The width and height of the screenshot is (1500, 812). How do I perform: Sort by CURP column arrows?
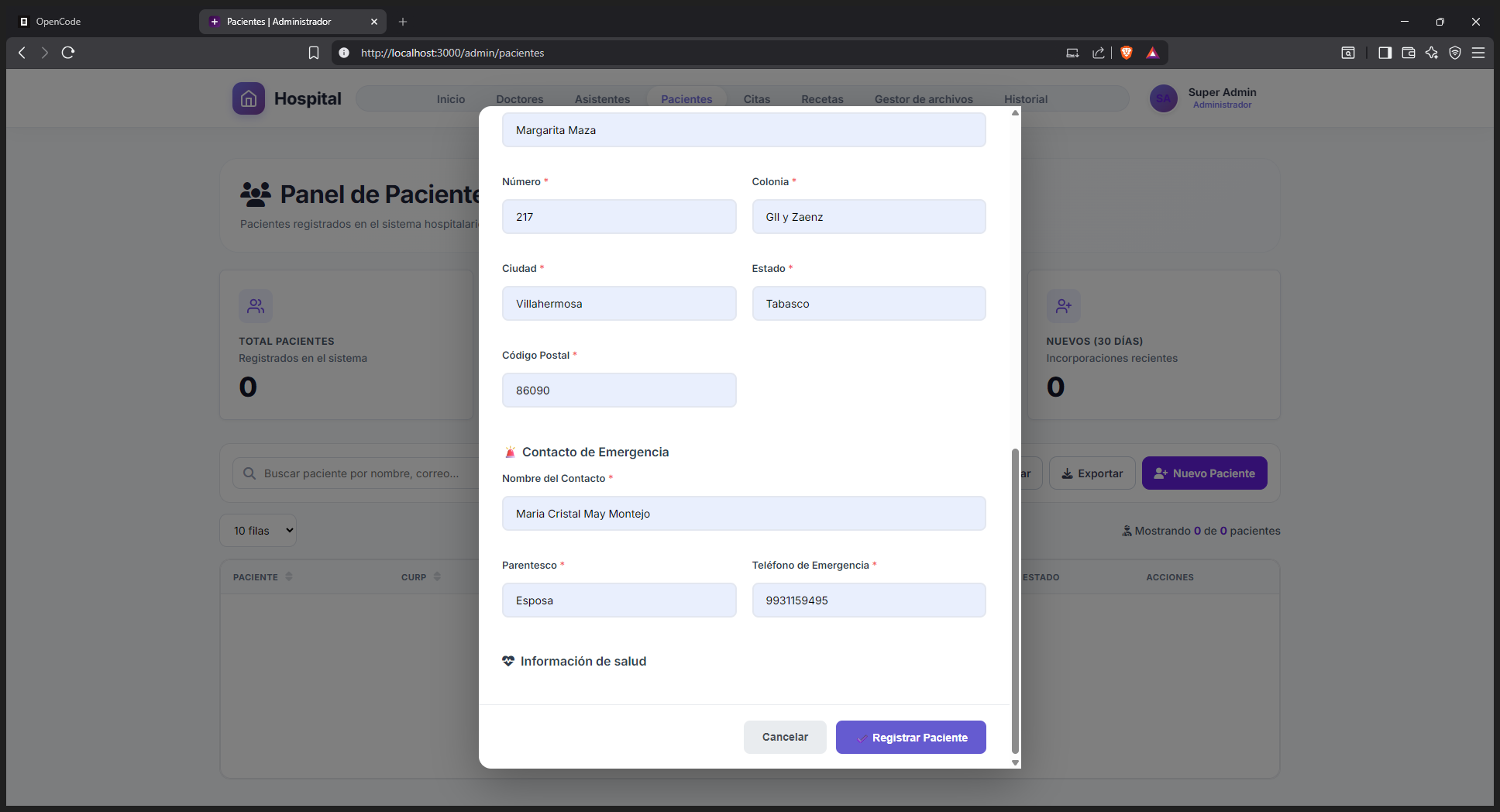437,576
